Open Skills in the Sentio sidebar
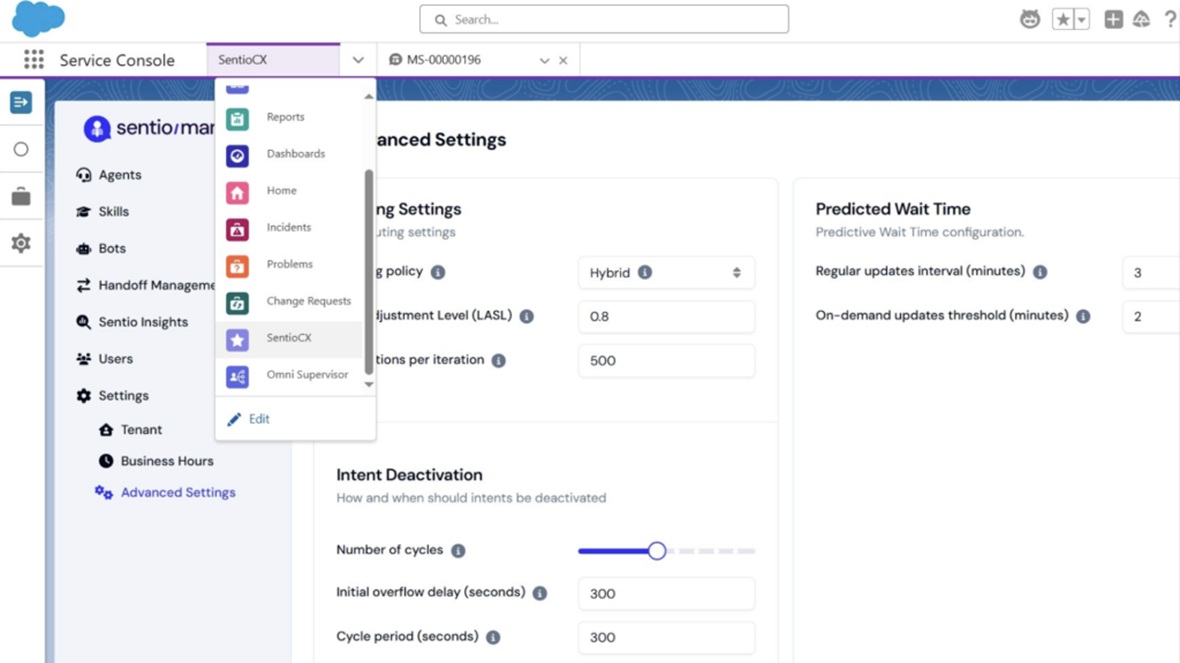 [x=103, y=211]
